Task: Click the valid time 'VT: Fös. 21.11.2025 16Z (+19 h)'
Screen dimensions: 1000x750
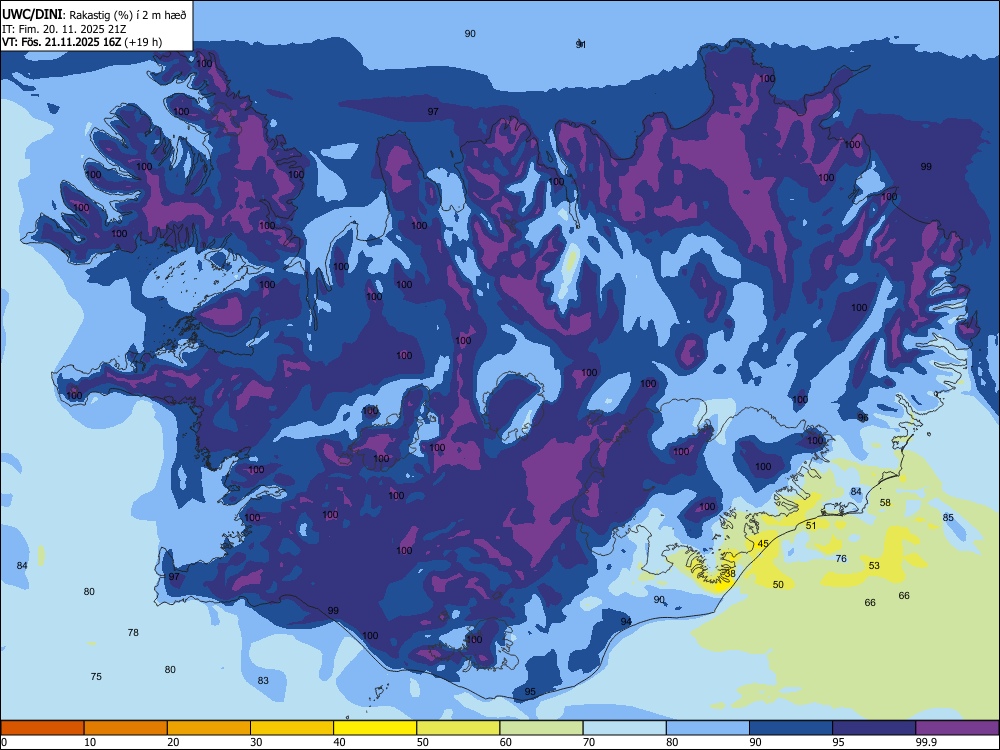Action: click(x=82, y=42)
